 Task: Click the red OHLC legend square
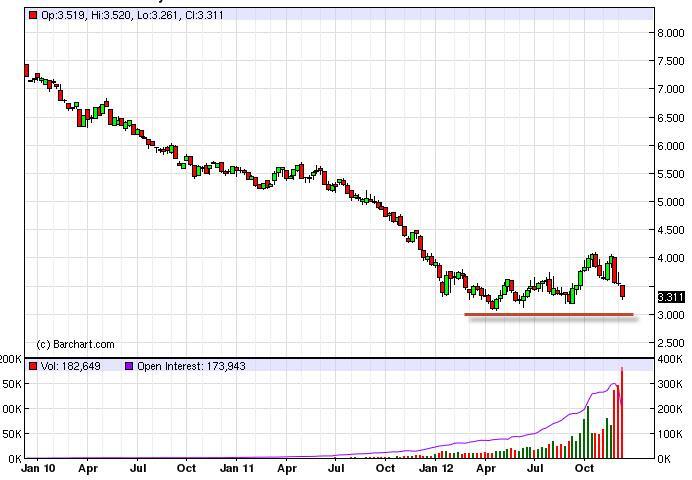[33, 16]
